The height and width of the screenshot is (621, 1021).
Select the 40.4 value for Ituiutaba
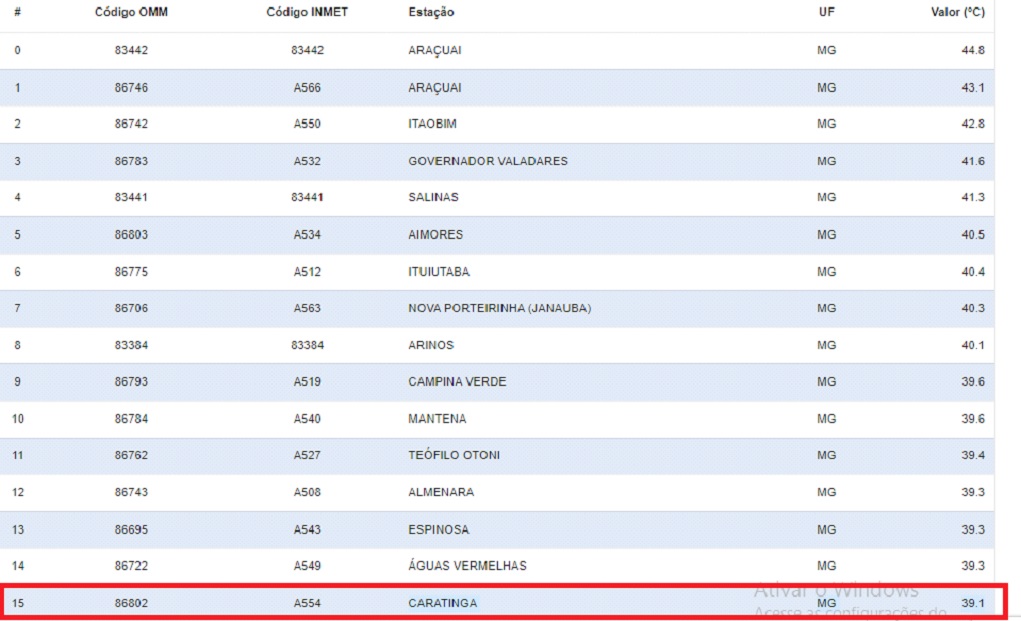[972, 272]
